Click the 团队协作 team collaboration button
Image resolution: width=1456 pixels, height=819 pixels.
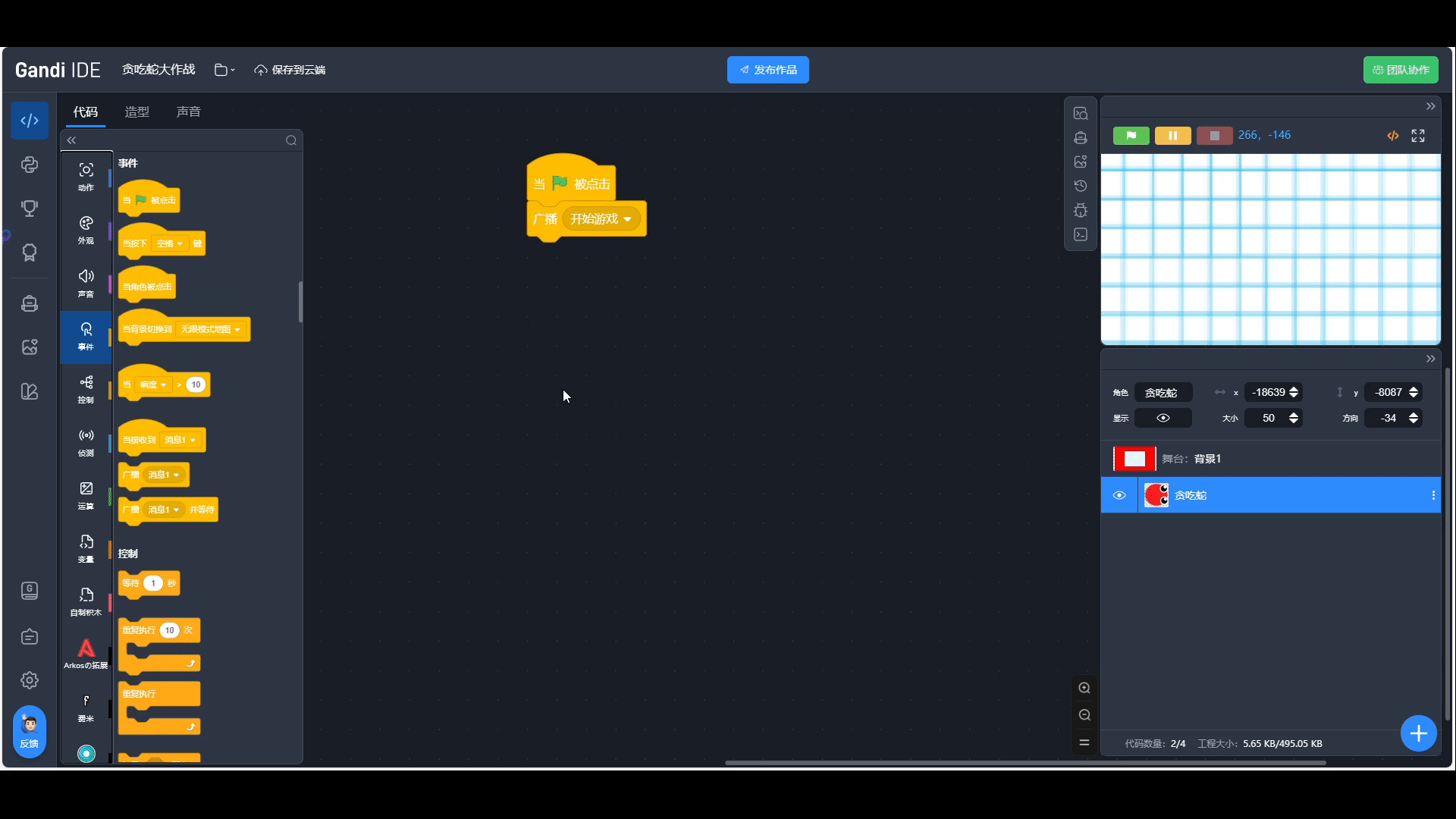pyautogui.click(x=1401, y=70)
